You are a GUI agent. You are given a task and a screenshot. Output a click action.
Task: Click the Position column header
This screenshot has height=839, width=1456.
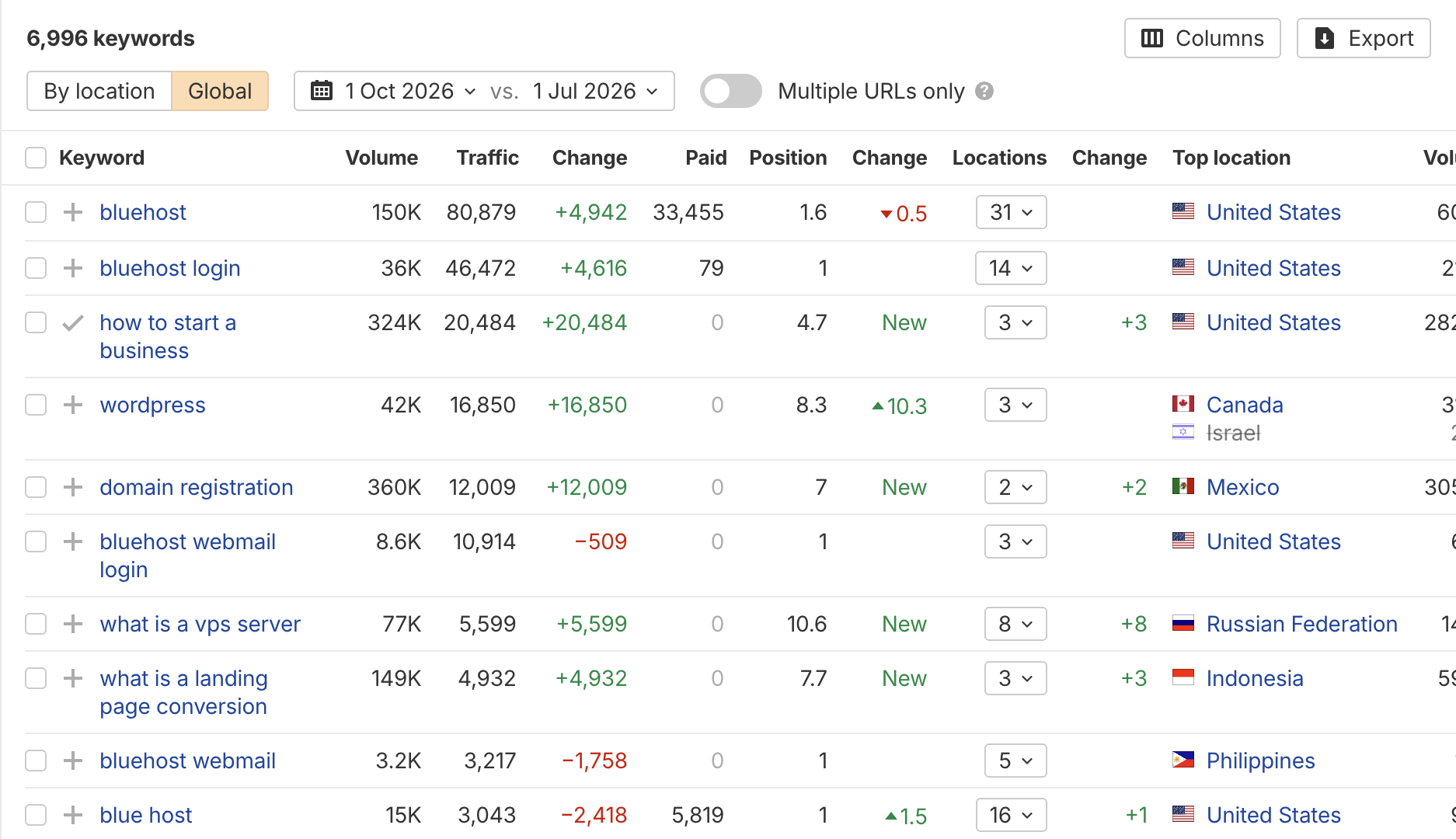[x=788, y=158]
